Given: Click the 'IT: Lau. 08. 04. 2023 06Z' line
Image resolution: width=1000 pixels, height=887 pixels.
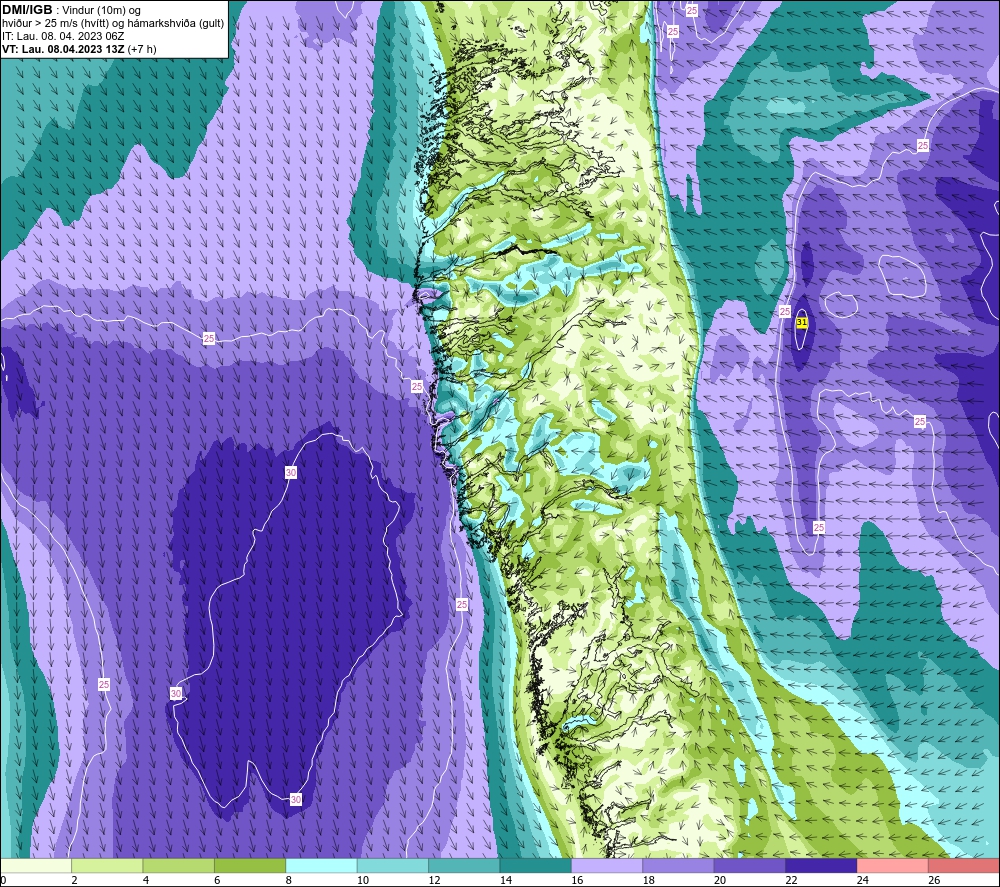Looking at the screenshot, I should point(63,36).
